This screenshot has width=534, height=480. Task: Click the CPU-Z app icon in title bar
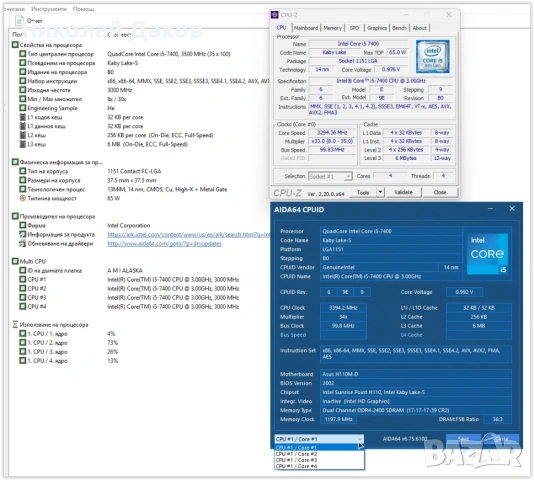tap(274, 15)
